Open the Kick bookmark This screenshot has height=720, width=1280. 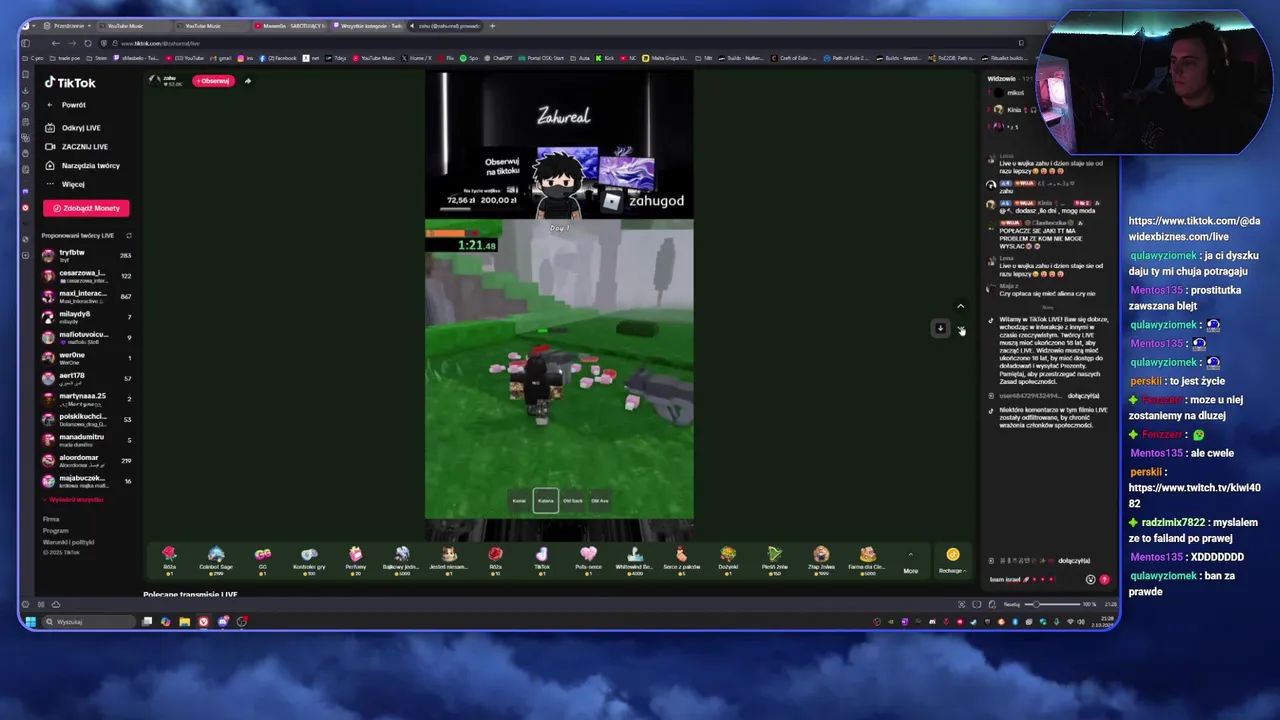click(606, 58)
